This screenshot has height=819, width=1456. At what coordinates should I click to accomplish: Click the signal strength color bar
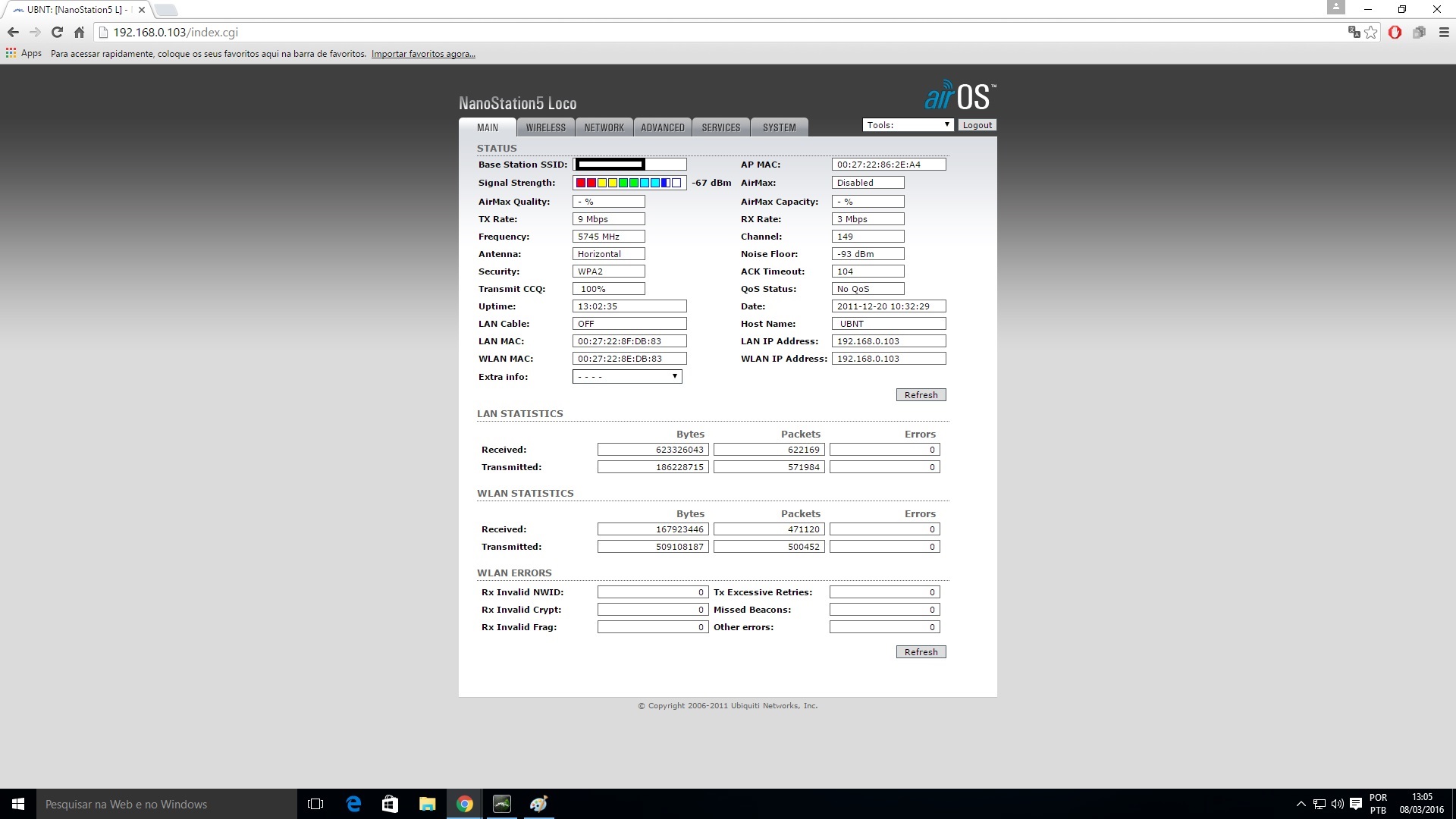coord(629,183)
